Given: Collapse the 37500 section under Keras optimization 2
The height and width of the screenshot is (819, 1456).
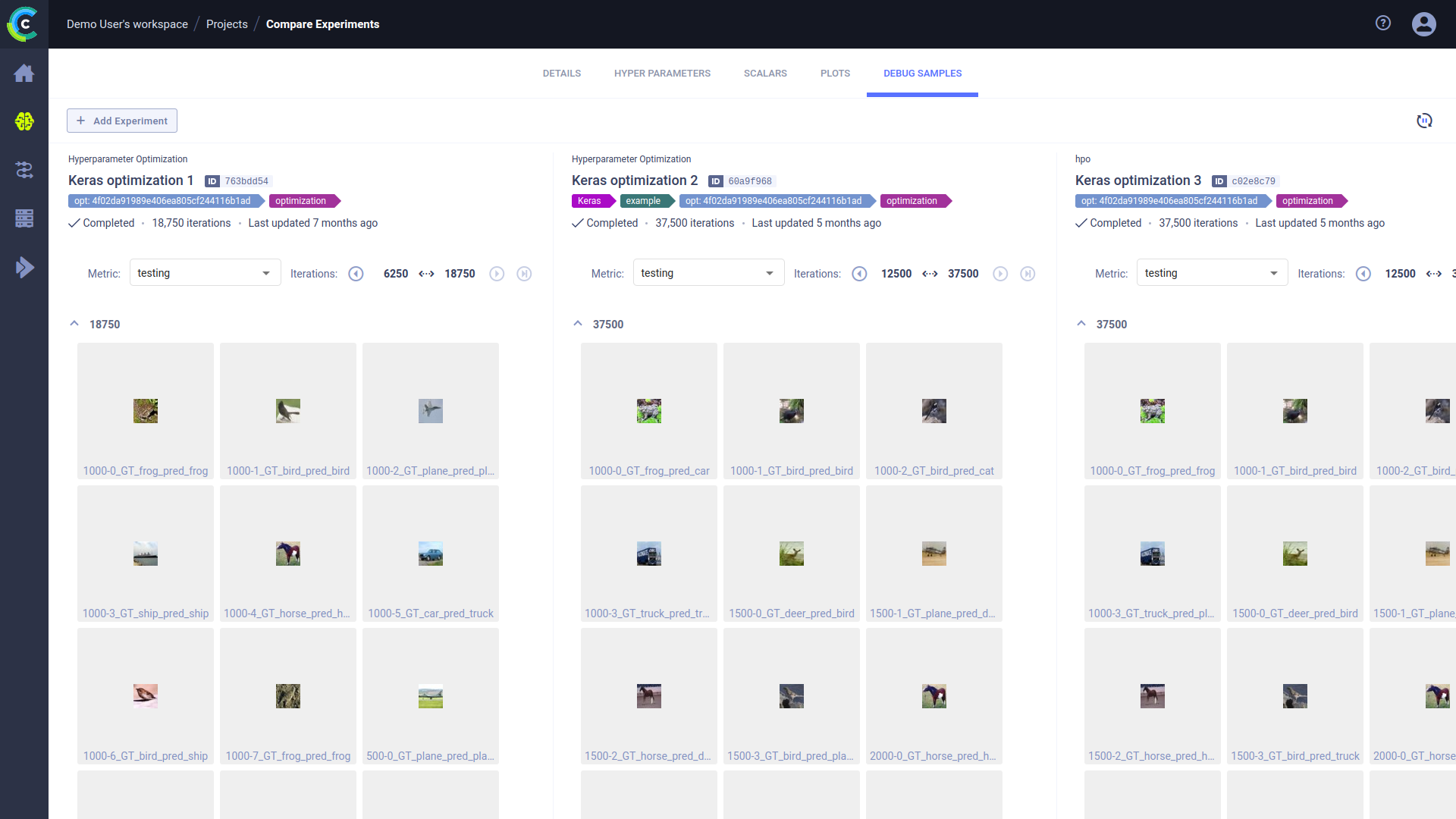Looking at the screenshot, I should pos(578,324).
